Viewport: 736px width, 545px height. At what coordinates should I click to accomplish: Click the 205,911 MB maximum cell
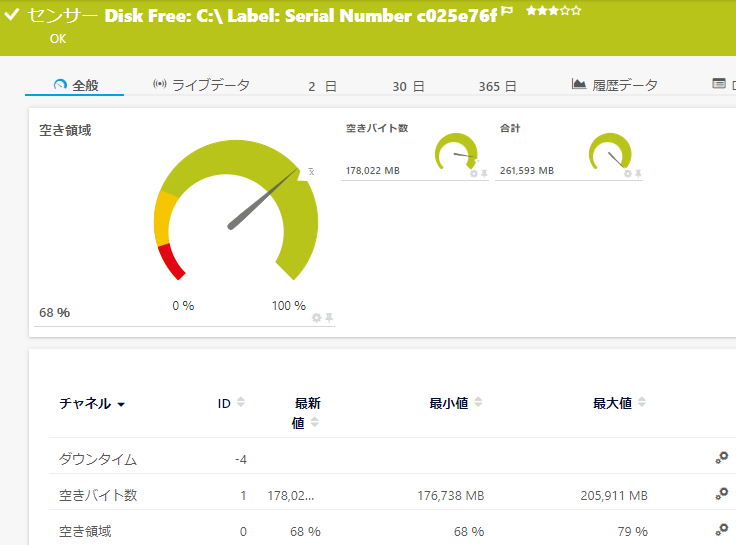614,496
